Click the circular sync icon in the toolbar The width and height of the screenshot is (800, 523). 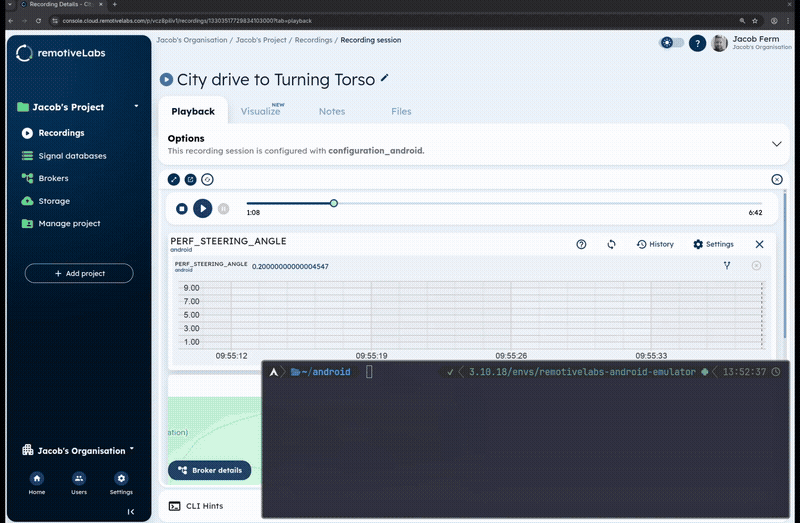pos(207,180)
